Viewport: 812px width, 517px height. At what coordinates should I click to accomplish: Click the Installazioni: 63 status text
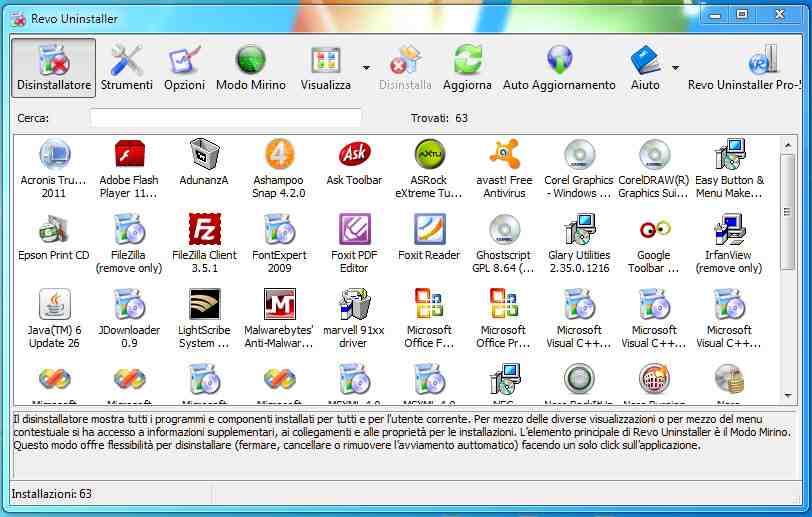(51, 494)
